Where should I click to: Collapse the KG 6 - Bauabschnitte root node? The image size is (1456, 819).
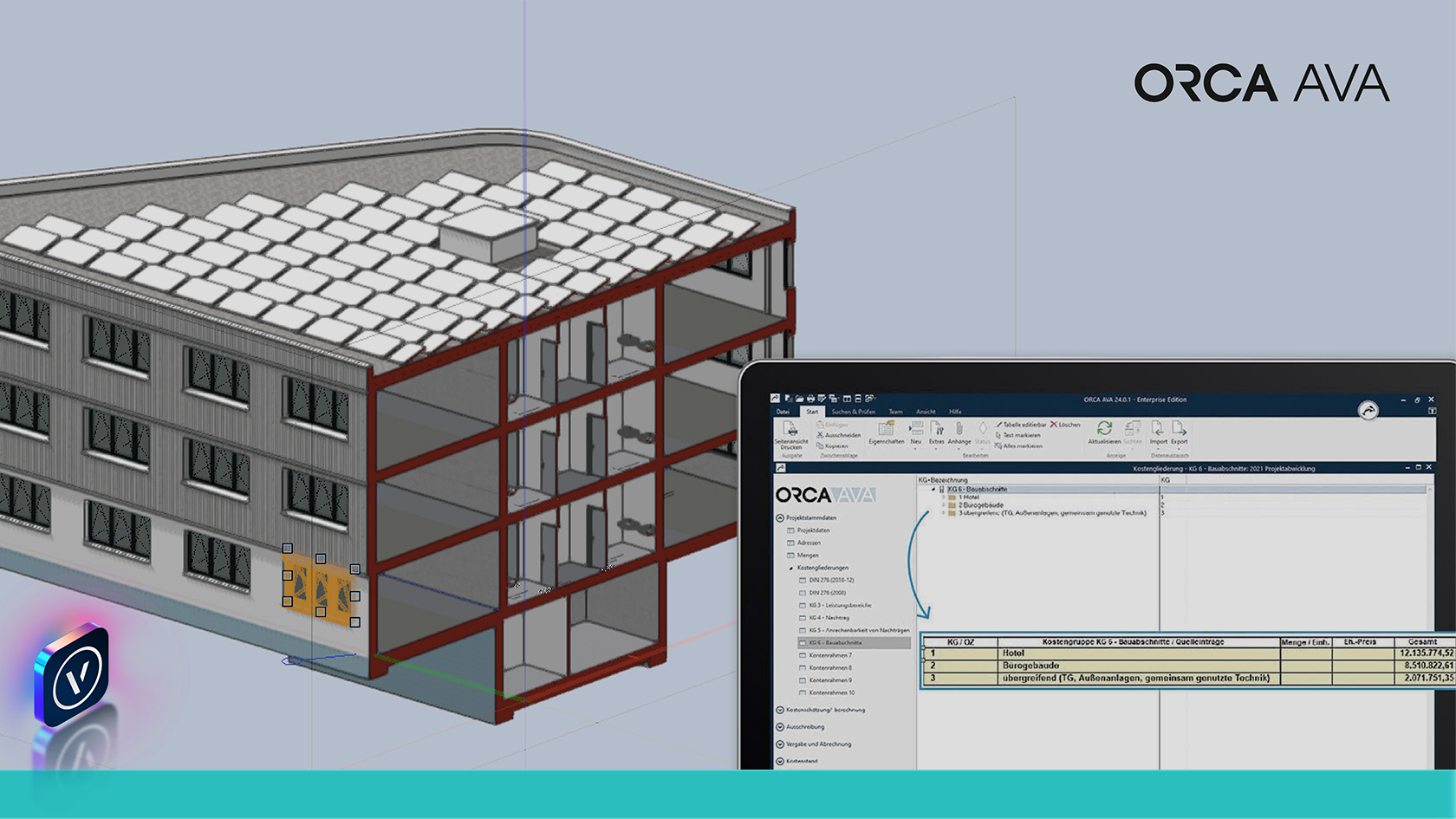tap(933, 490)
